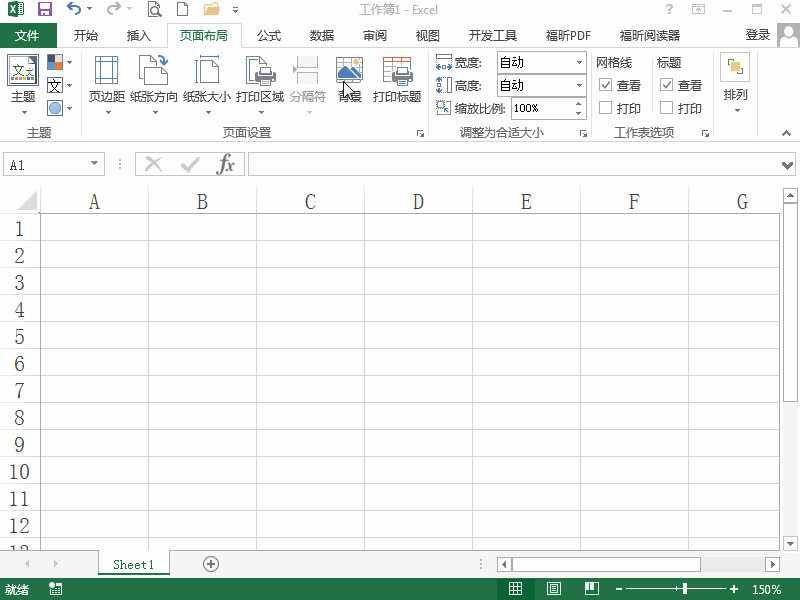Click the vertical scrollbar down arrow

(x=790, y=544)
